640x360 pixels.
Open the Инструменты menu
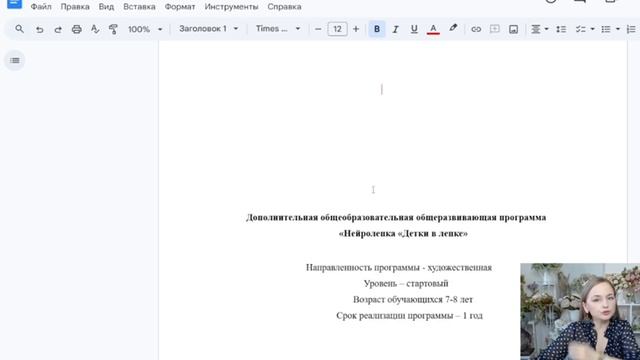(231, 7)
